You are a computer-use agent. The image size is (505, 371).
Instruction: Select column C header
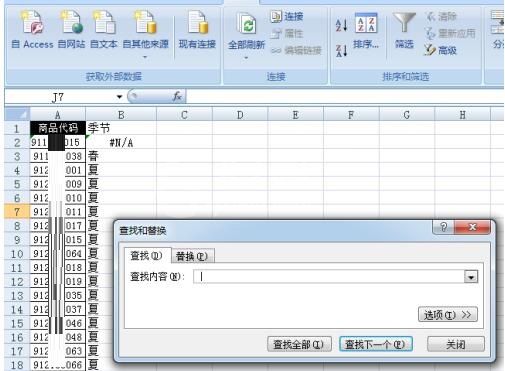click(184, 115)
